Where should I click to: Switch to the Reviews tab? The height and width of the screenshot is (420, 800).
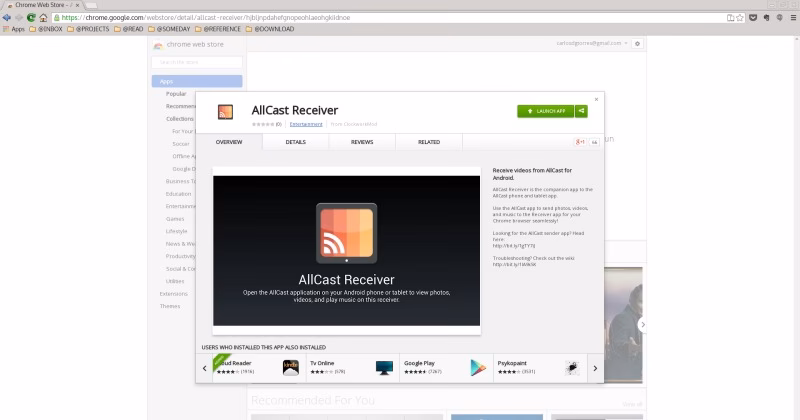tap(362, 142)
